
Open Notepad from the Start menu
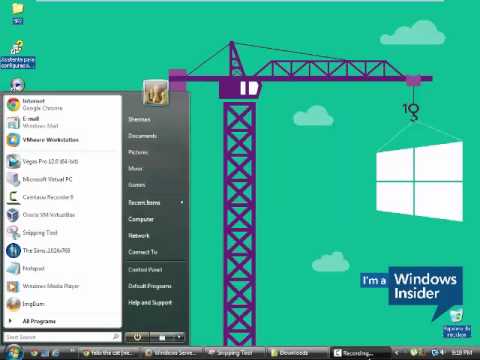(x=62, y=268)
